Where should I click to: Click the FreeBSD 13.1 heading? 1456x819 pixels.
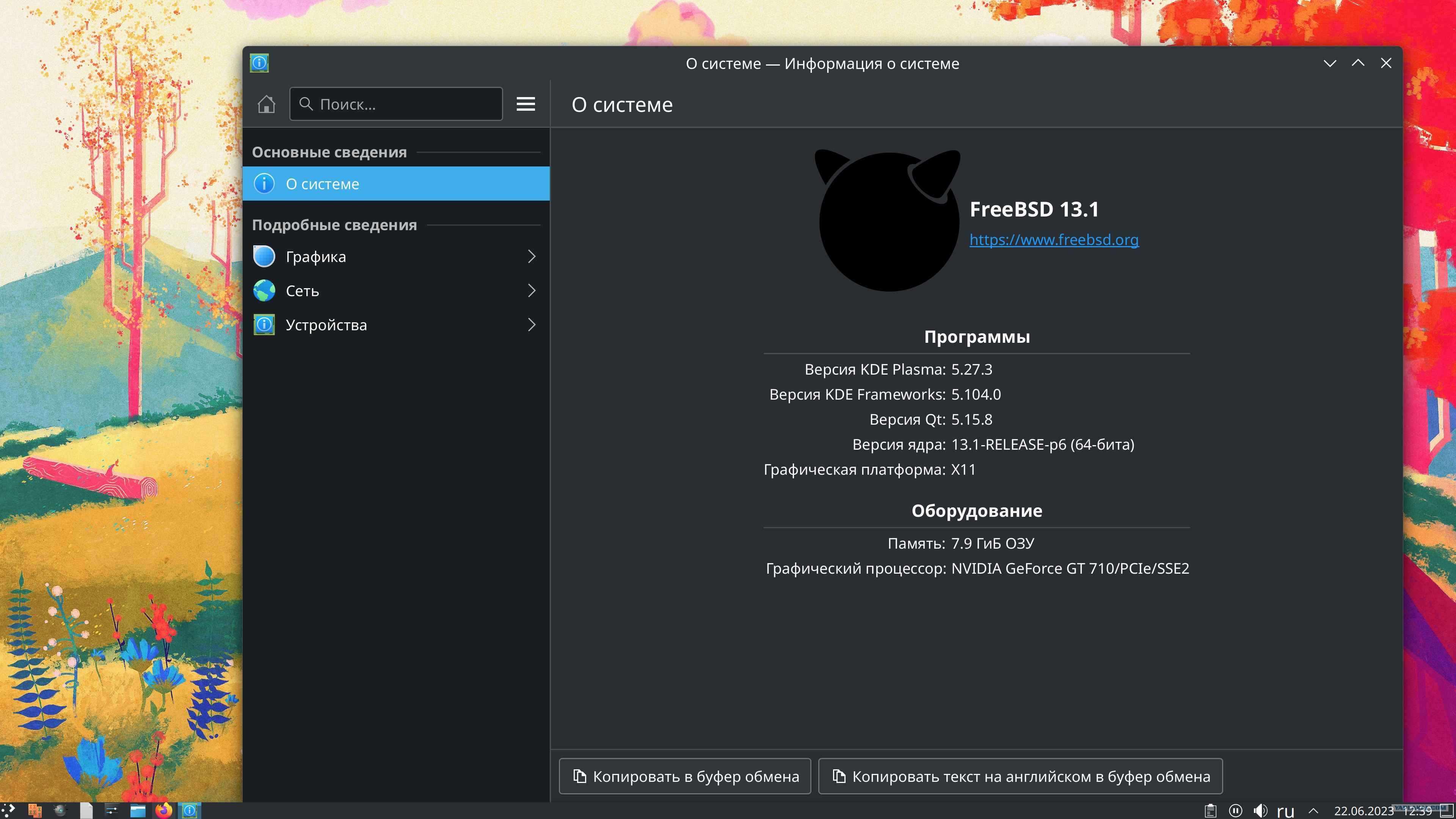1034,209
